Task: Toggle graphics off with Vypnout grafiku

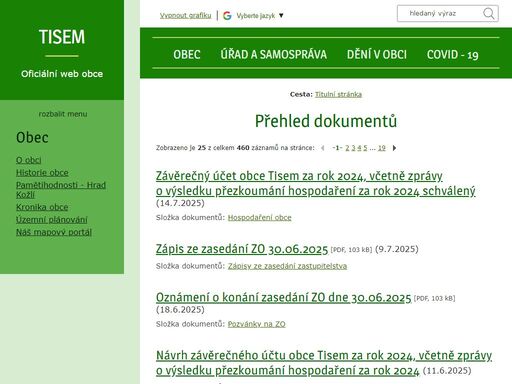Action: pos(185,15)
